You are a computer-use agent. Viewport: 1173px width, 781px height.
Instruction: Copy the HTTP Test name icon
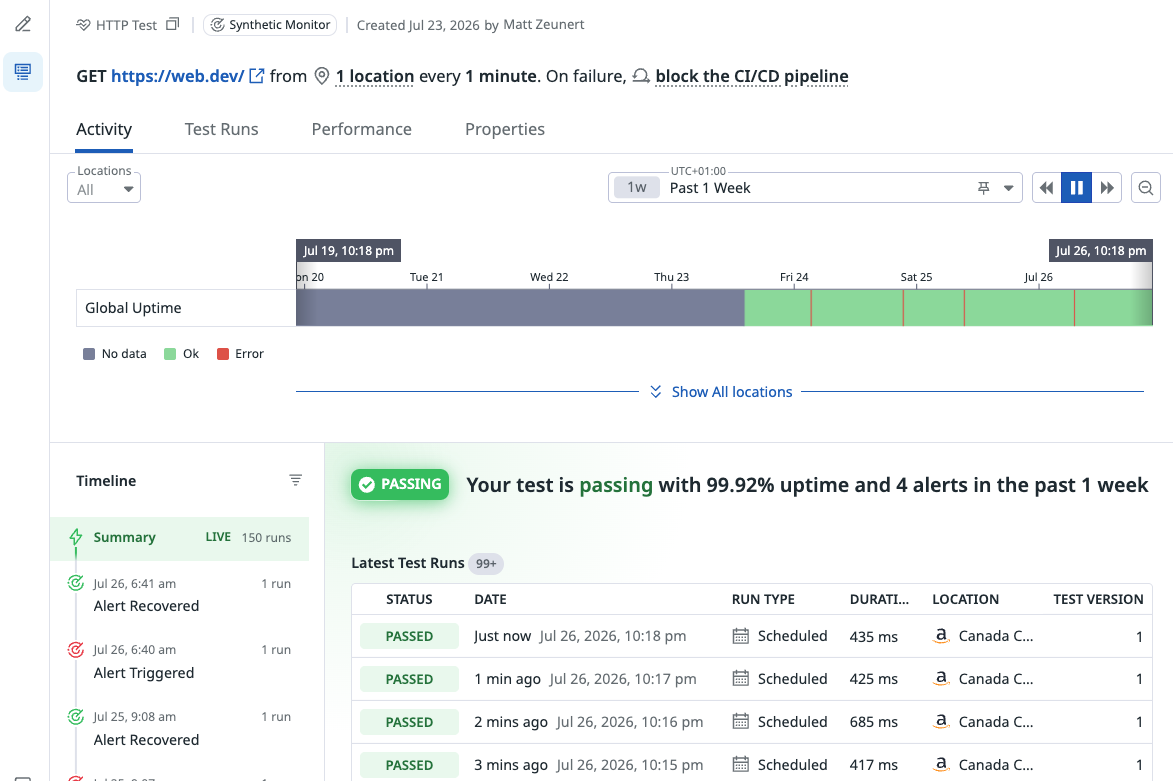[x=173, y=24]
